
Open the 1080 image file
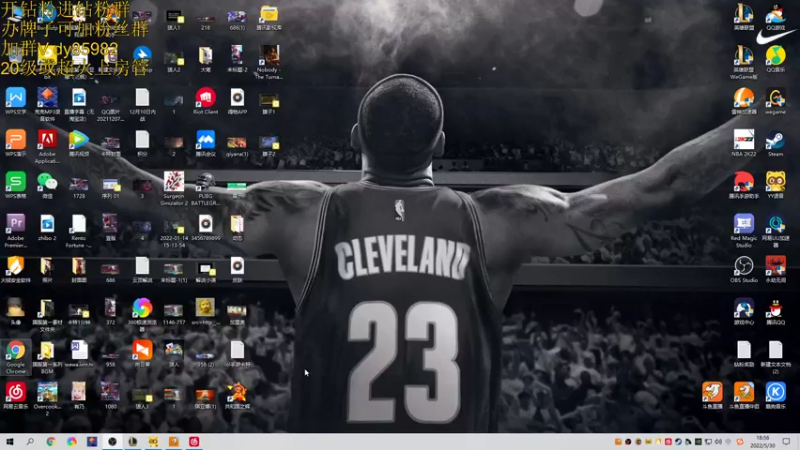tap(110, 396)
